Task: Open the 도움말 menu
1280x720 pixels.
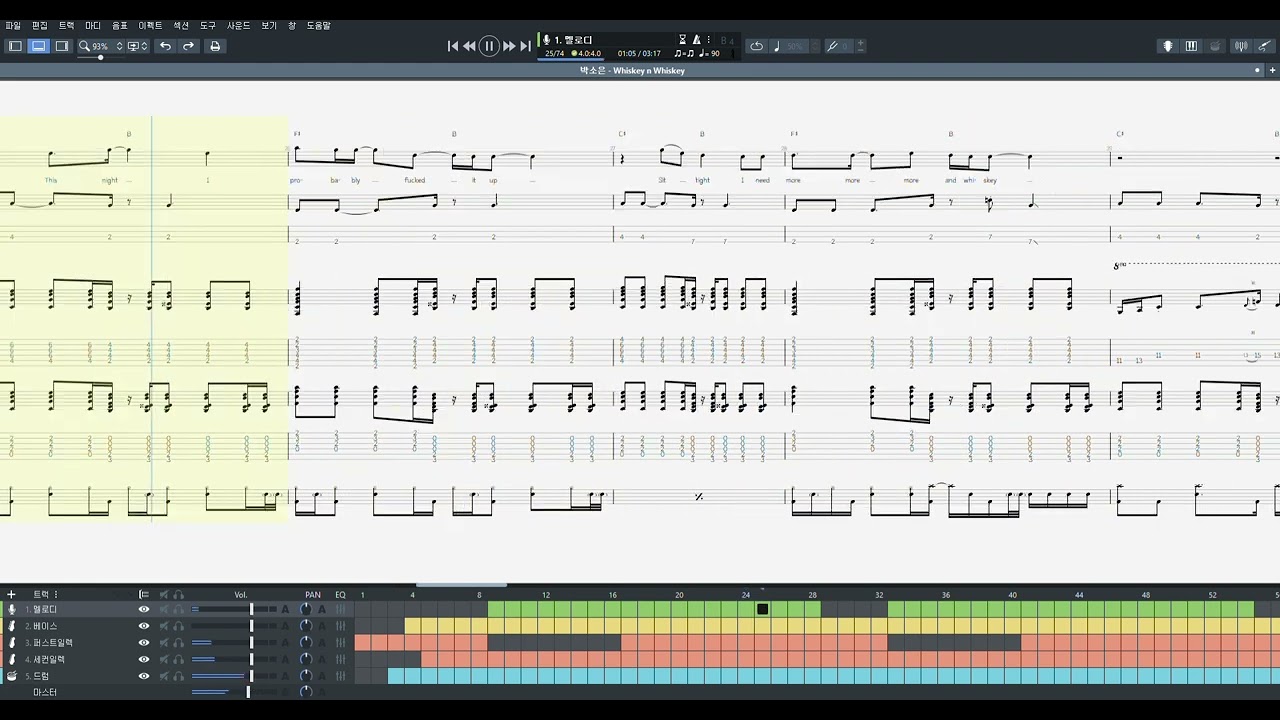Action: (x=319, y=26)
